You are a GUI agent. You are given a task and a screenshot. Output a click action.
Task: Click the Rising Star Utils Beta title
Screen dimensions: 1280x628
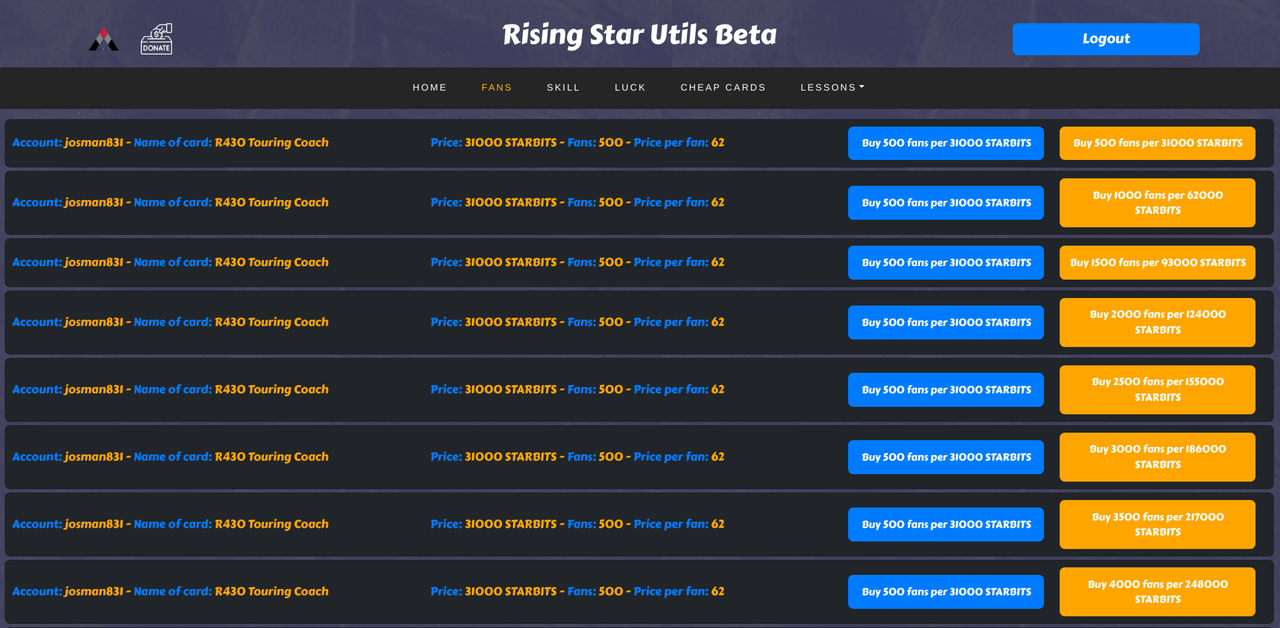pos(639,35)
